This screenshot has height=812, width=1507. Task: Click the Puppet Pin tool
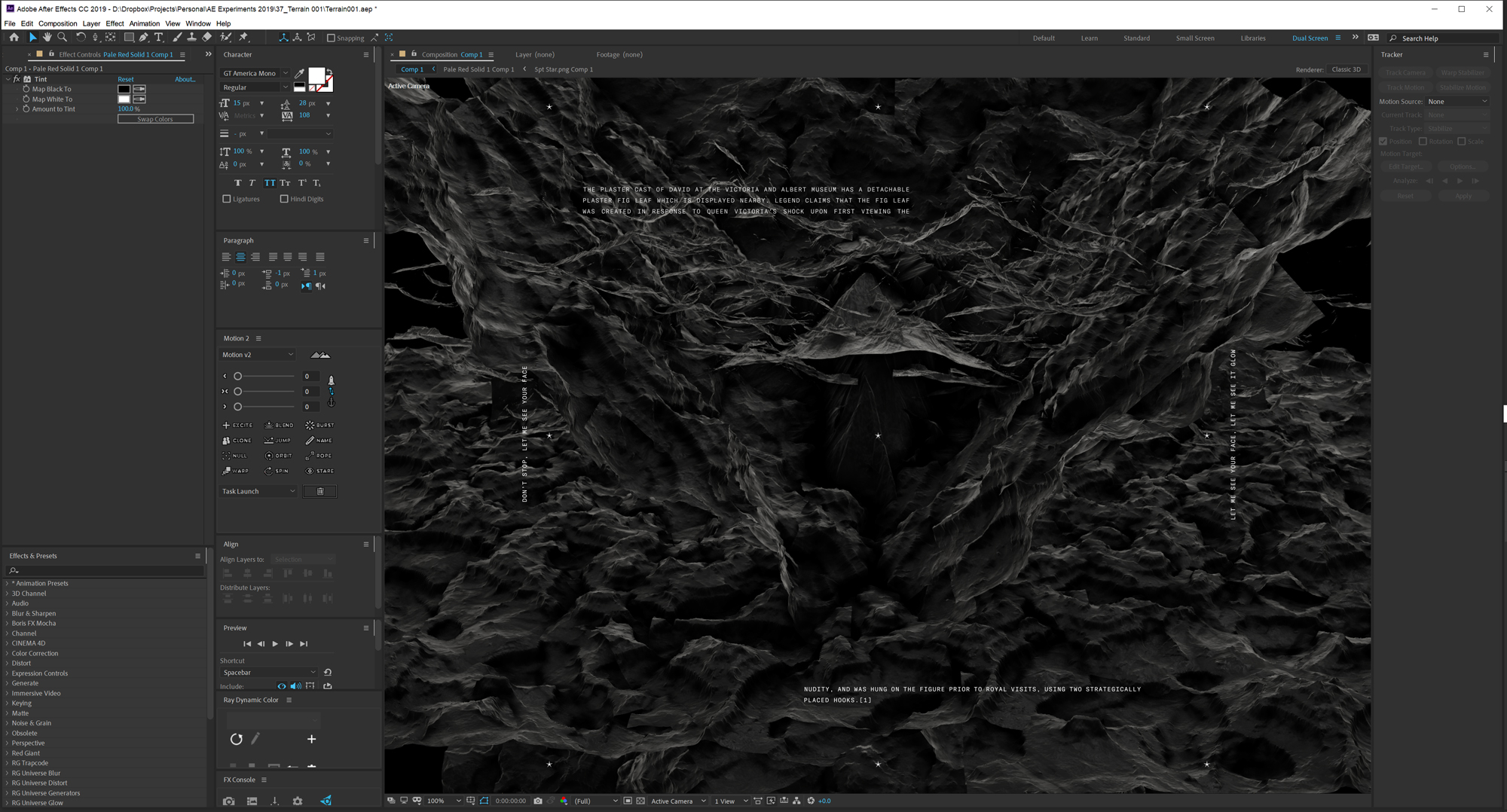pos(243,37)
